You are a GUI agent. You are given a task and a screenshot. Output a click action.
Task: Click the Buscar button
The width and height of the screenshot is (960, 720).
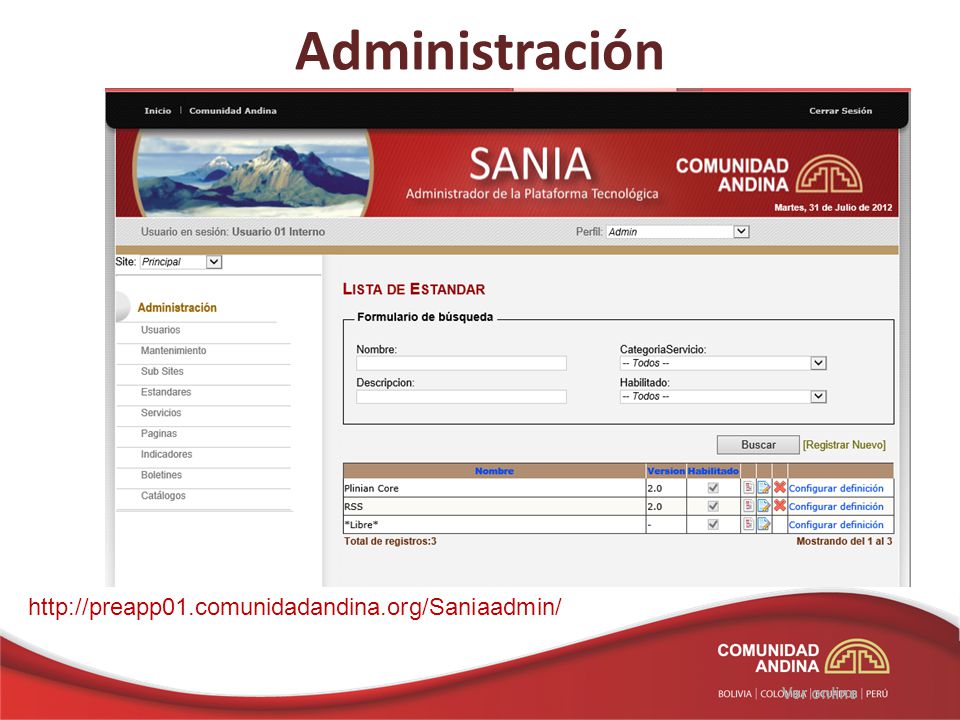(758, 445)
